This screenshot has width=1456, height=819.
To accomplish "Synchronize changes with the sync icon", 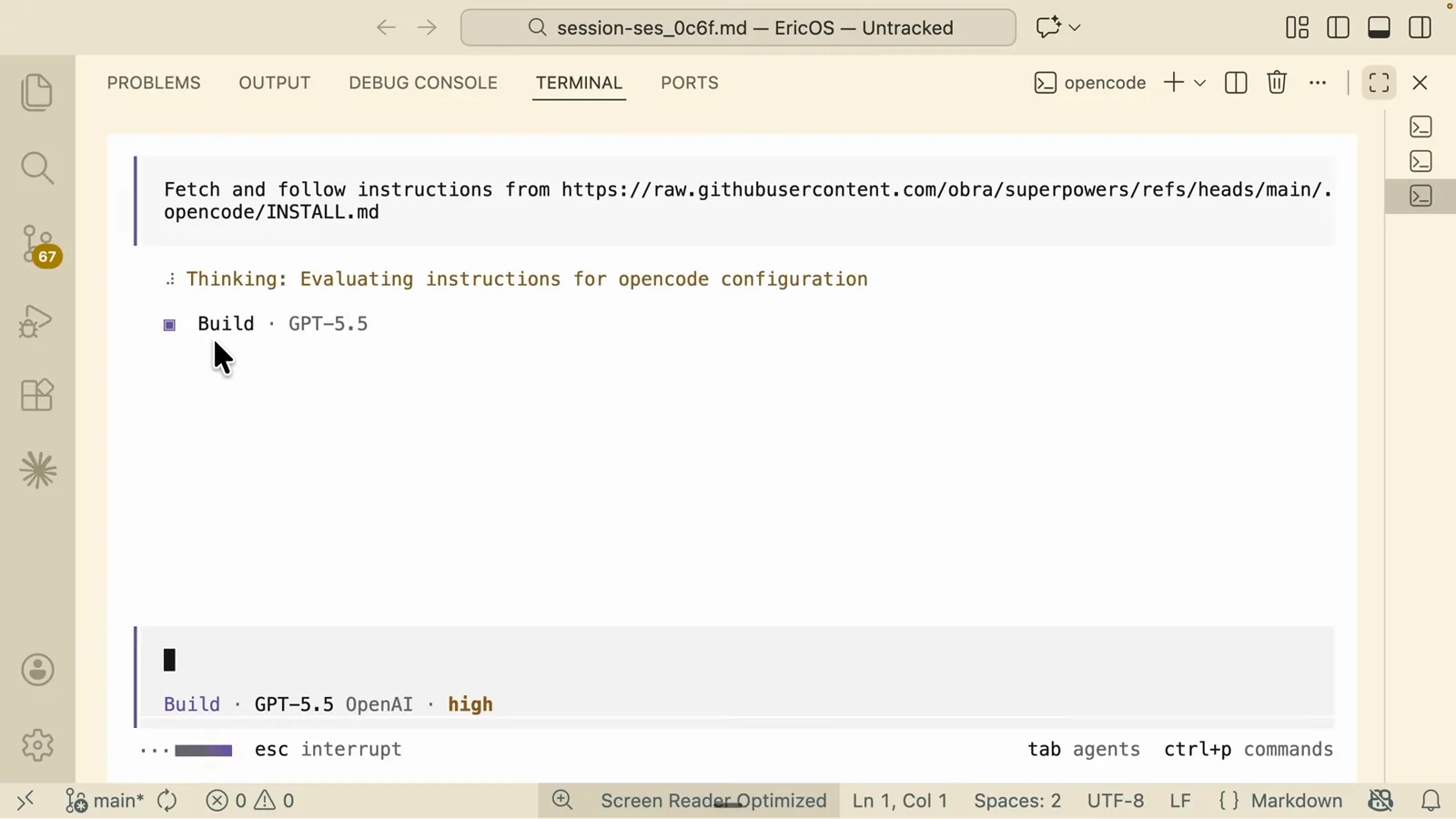I will coord(167,801).
